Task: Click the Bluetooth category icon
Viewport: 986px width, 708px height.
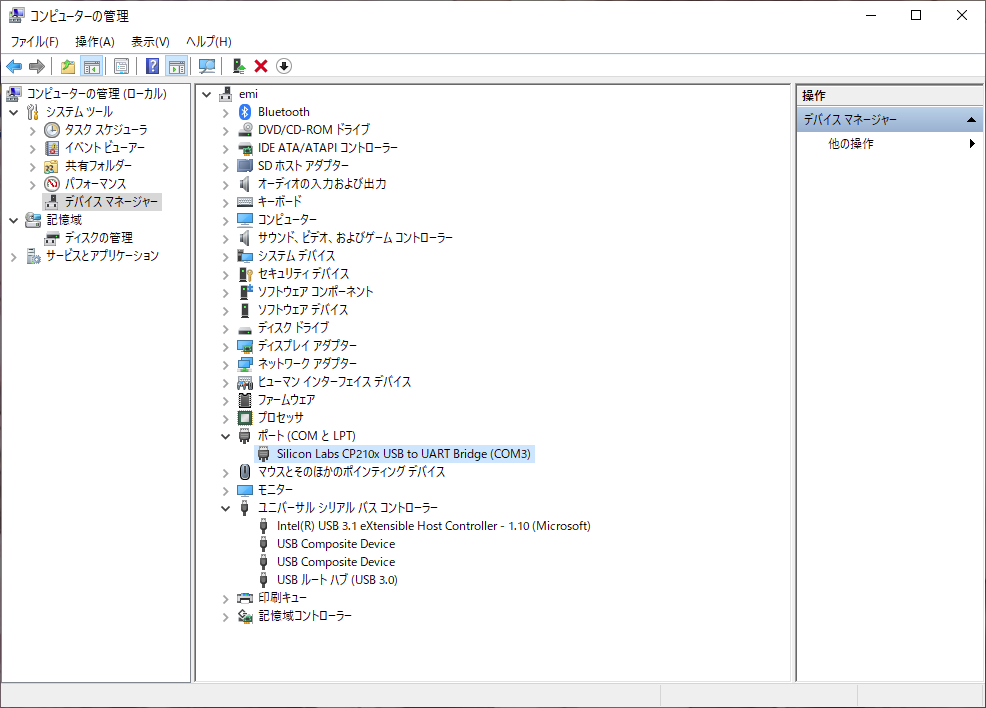Action: [x=245, y=112]
